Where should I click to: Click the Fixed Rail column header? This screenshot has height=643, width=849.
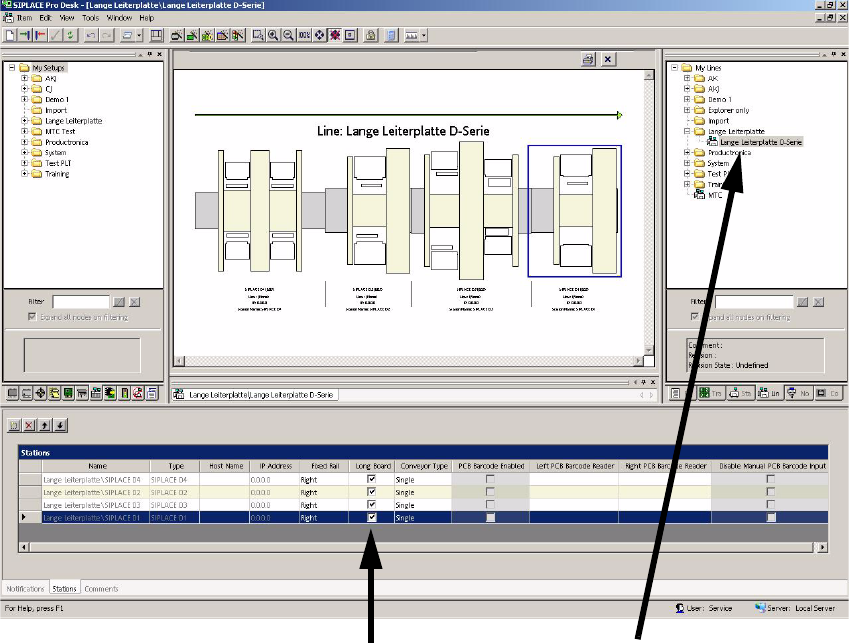coord(324,466)
